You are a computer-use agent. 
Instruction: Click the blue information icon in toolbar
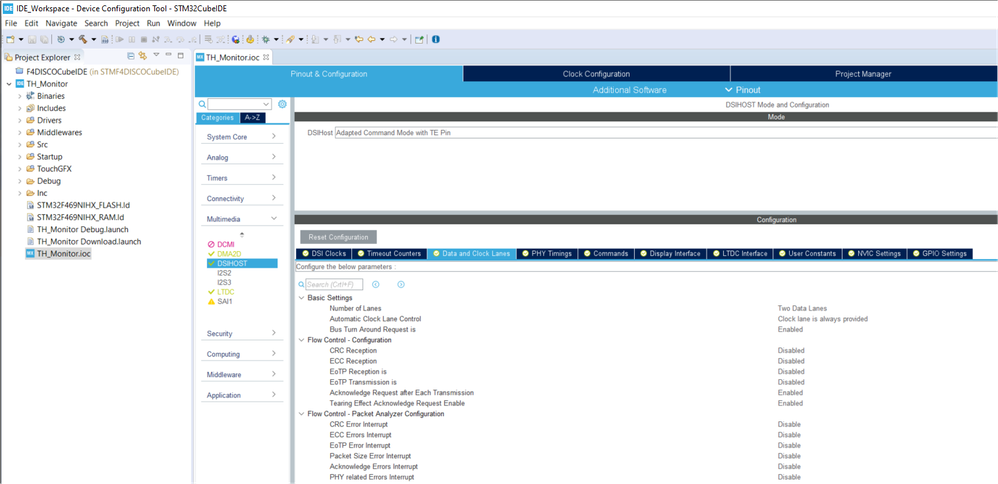click(436, 39)
